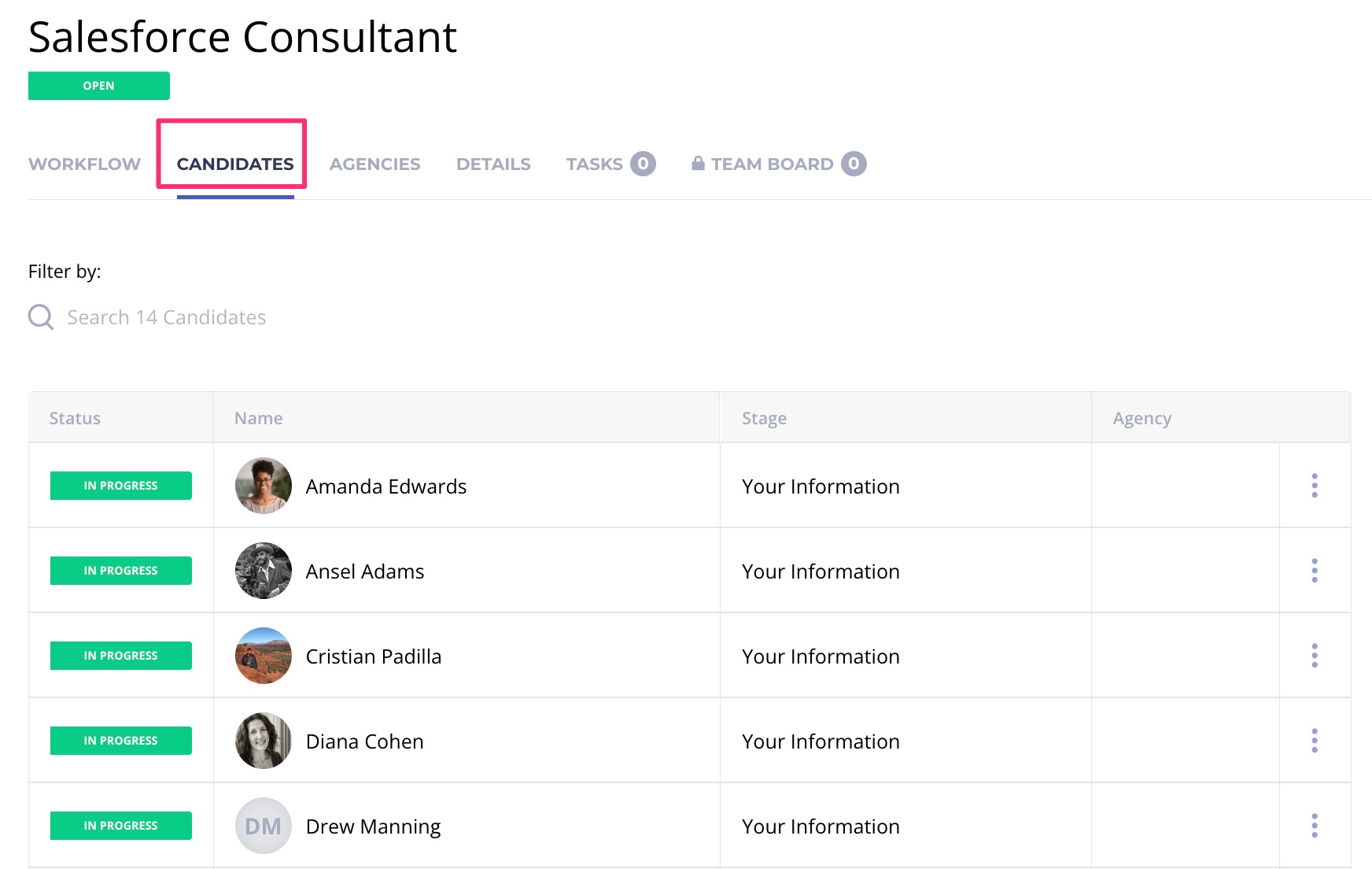Click the green OPEN status badge
Screen dimensions: 1372x869
point(99,86)
